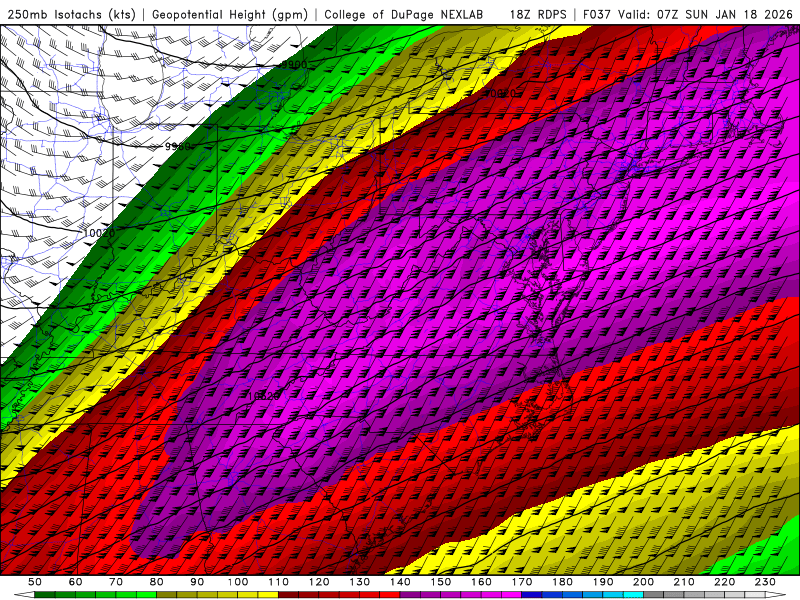Screen dimensions: 800x600
Task: Click the legend value 130
Action: (x=360, y=582)
